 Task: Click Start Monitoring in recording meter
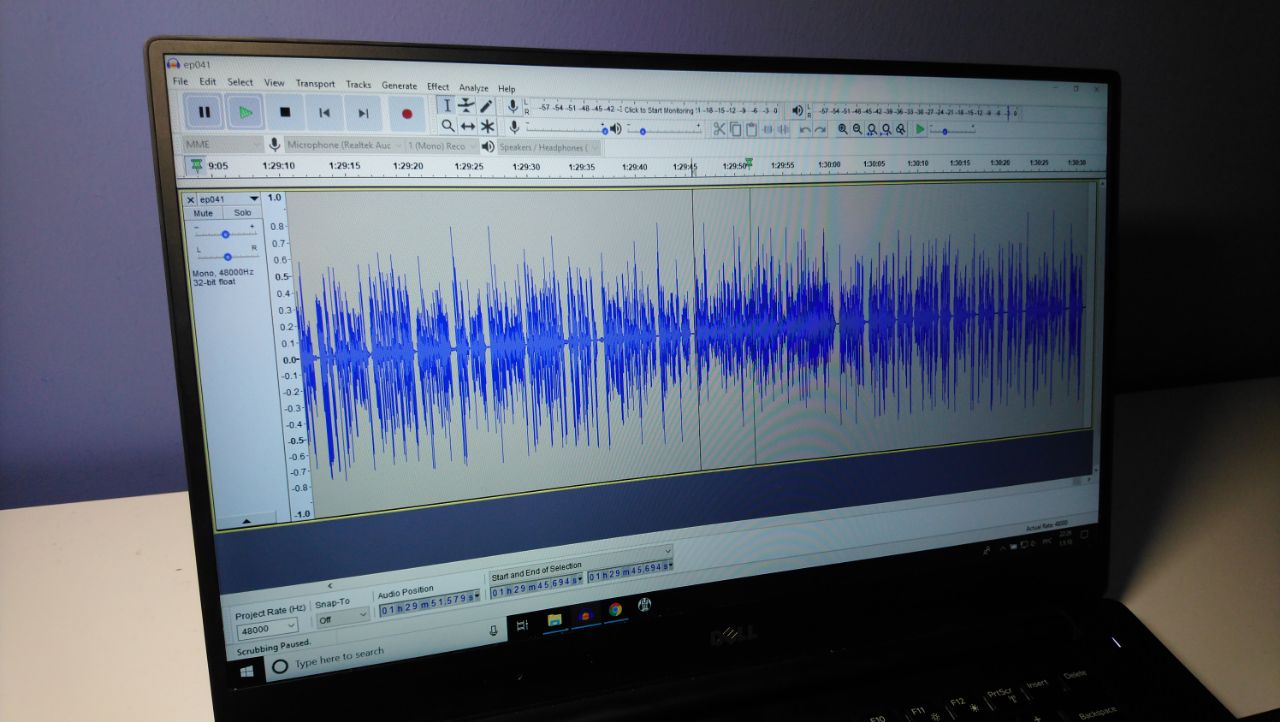coord(659,110)
